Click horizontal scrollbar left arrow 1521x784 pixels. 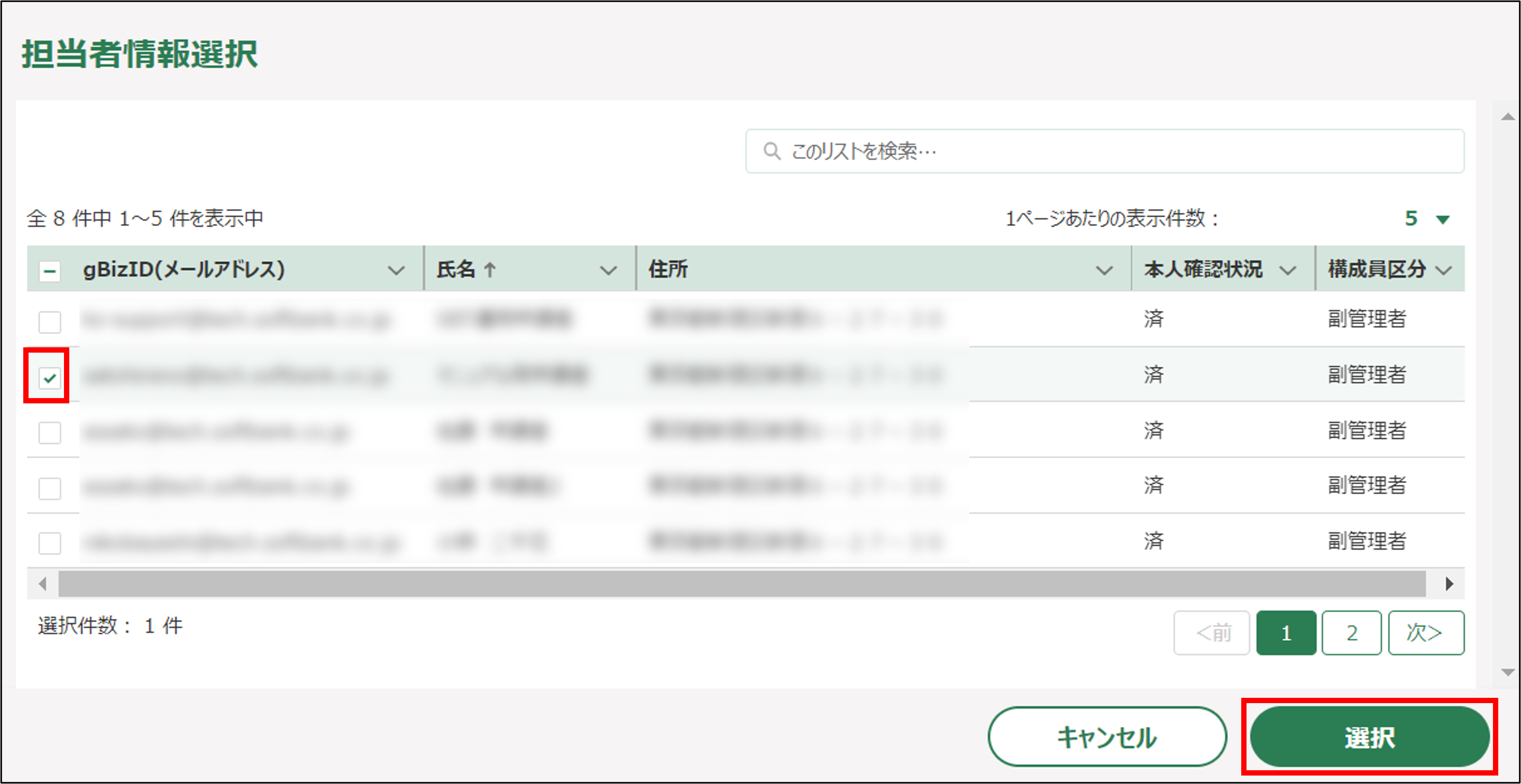[42, 584]
